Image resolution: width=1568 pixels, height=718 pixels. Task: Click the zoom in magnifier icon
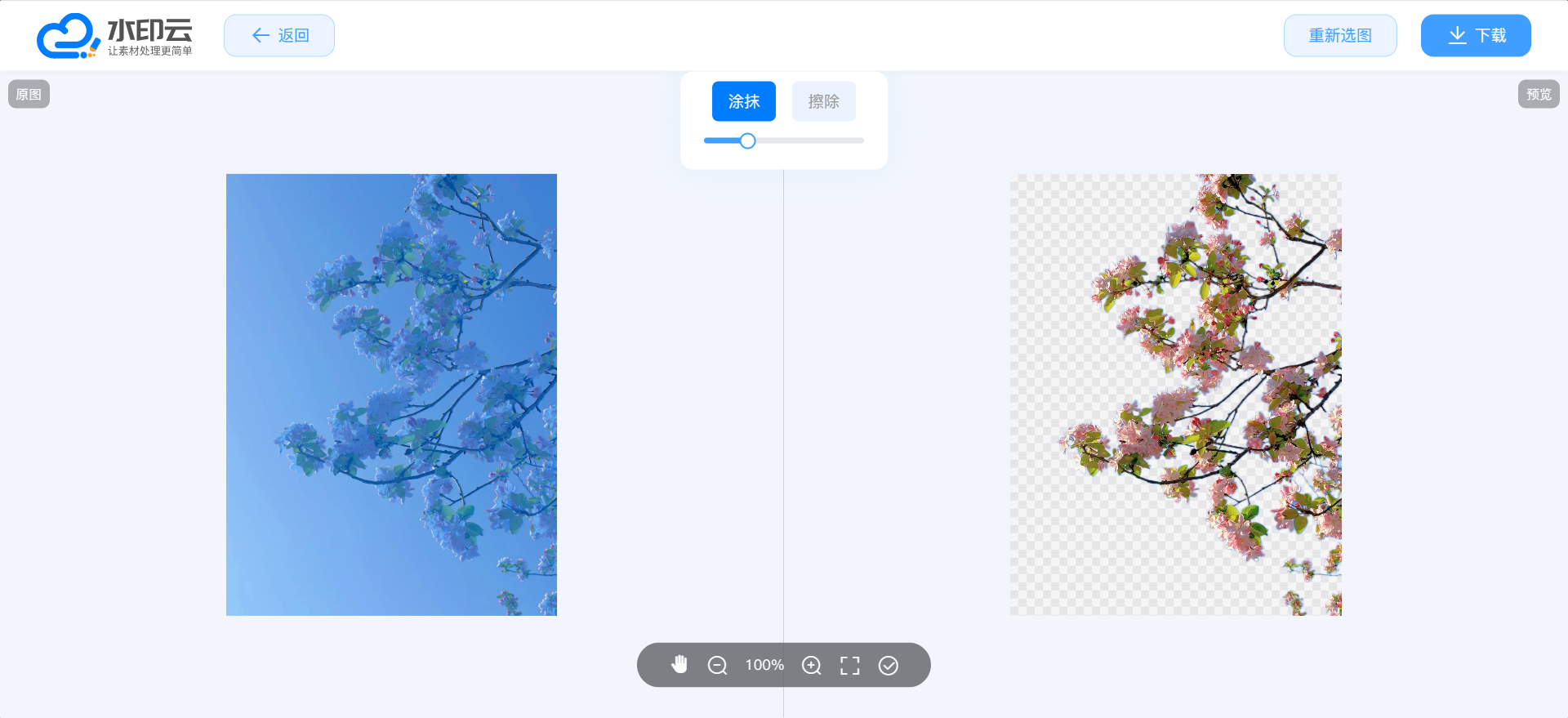click(811, 666)
